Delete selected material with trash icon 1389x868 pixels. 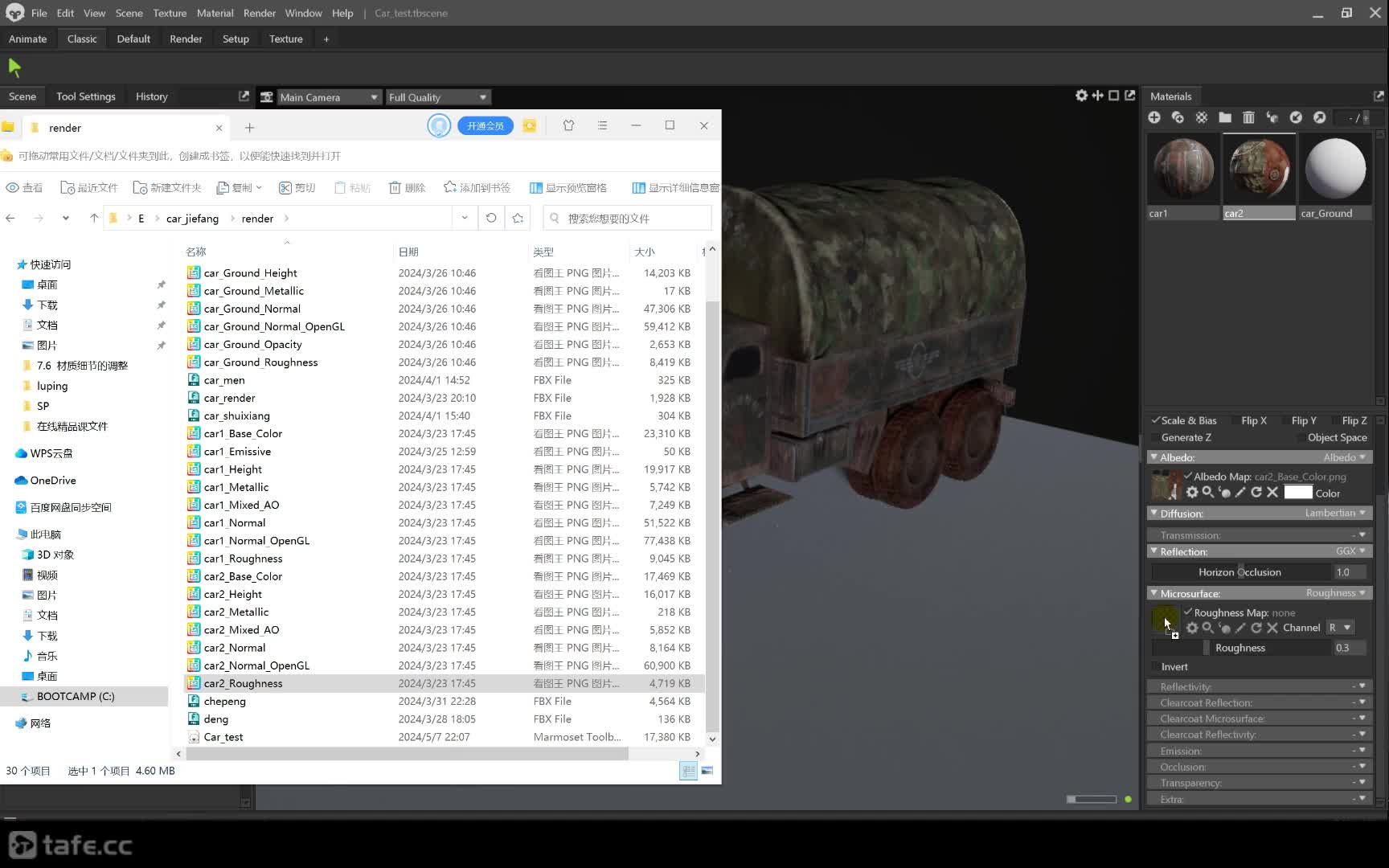coord(1248,117)
